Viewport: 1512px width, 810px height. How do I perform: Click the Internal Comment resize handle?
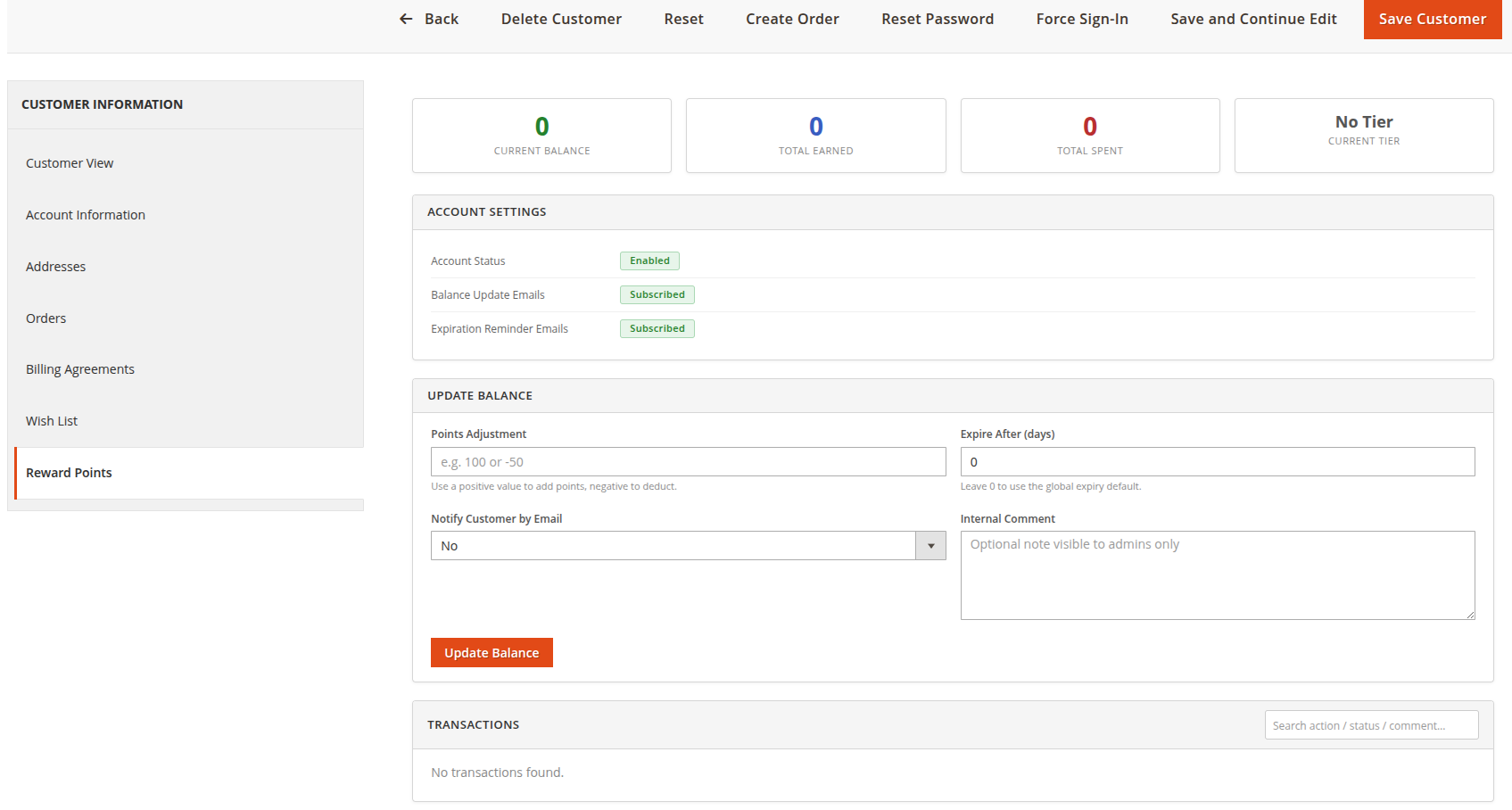point(1470,615)
